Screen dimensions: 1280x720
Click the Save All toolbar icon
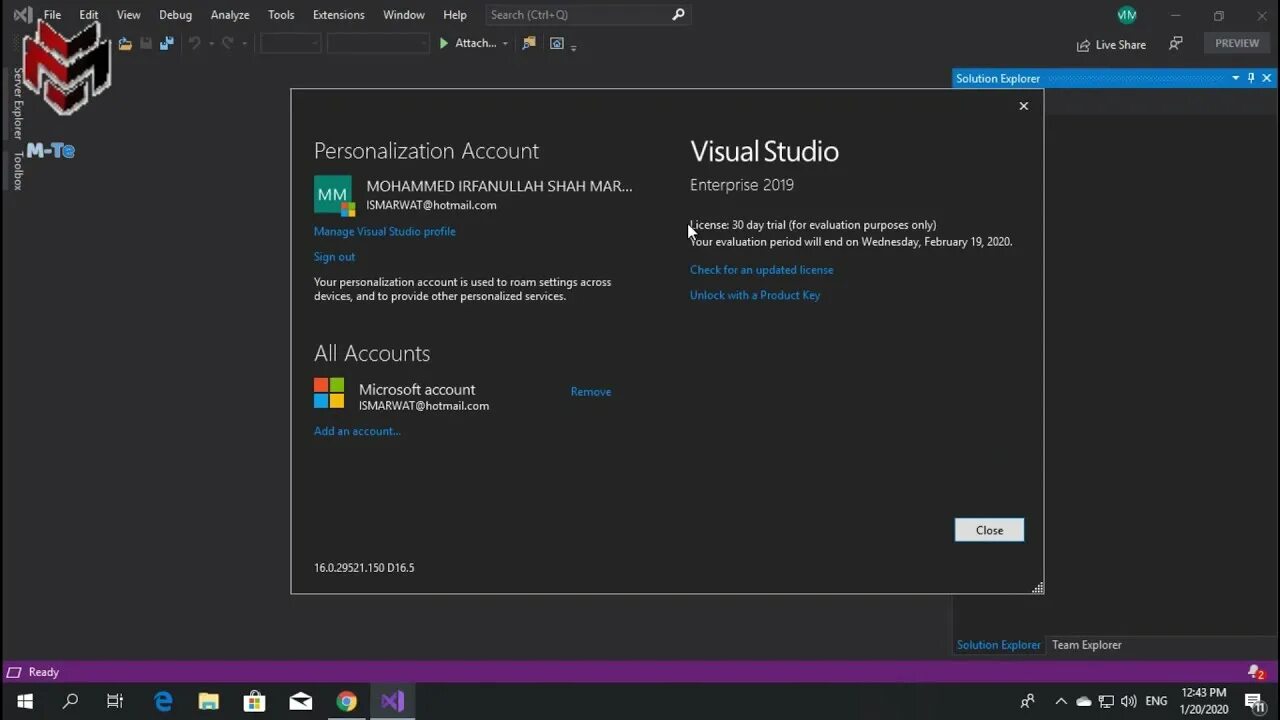(x=166, y=44)
